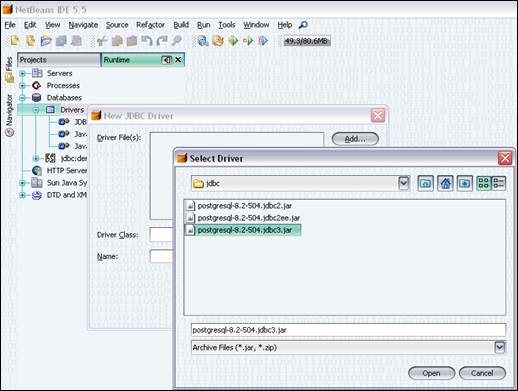518x391 pixels.
Task: Open the Help menu
Action: [x=285, y=25]
